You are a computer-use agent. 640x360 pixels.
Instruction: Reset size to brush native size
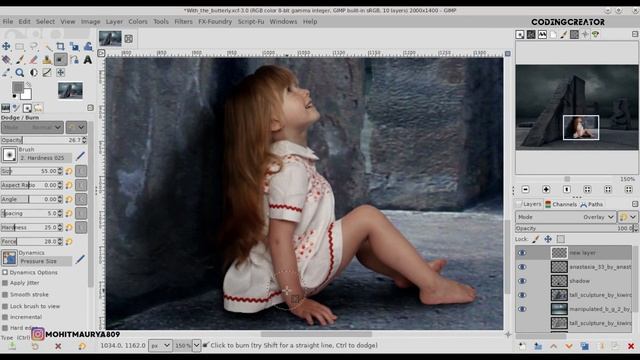click(x=69, y=171)
